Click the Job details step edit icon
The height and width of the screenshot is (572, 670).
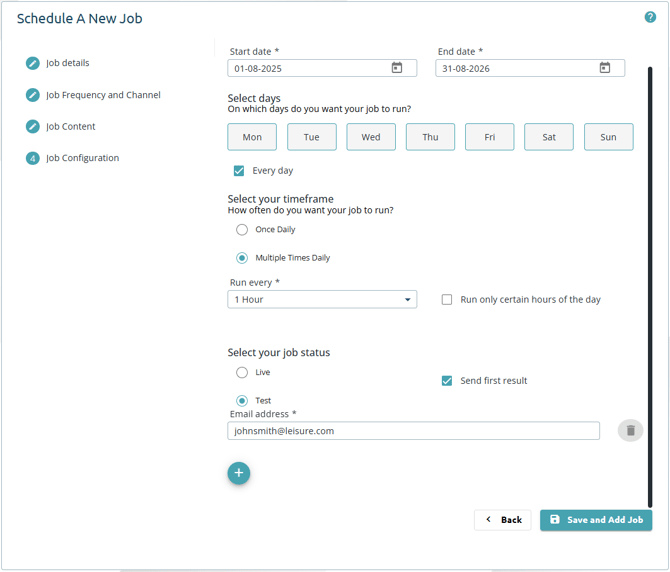click(32, 63)
